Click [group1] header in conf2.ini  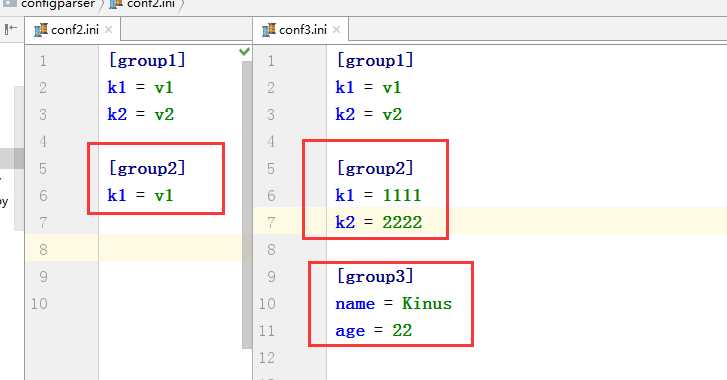coord(147,60)
